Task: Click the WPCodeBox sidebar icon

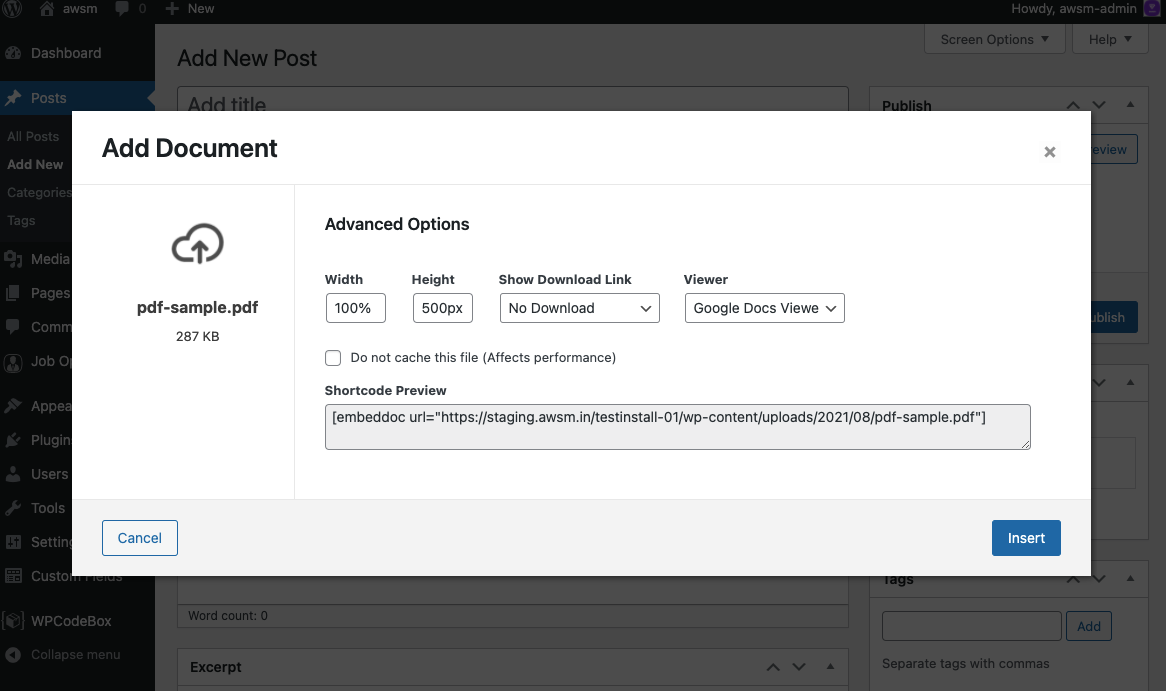Action: [x=14, y=621]
